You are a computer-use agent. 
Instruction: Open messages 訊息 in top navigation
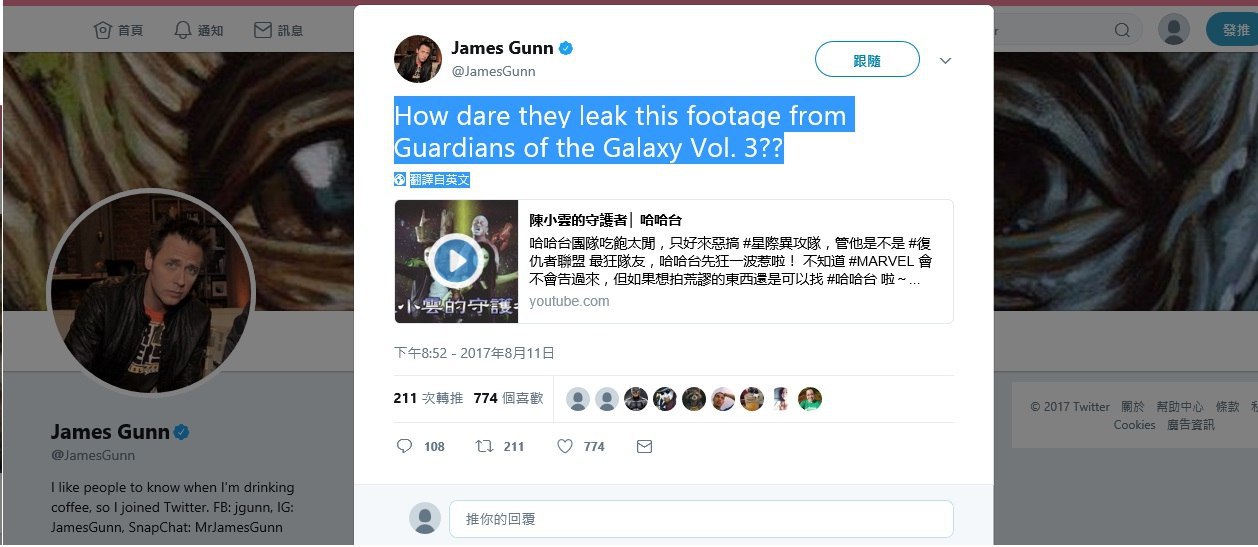click(278, 31)
